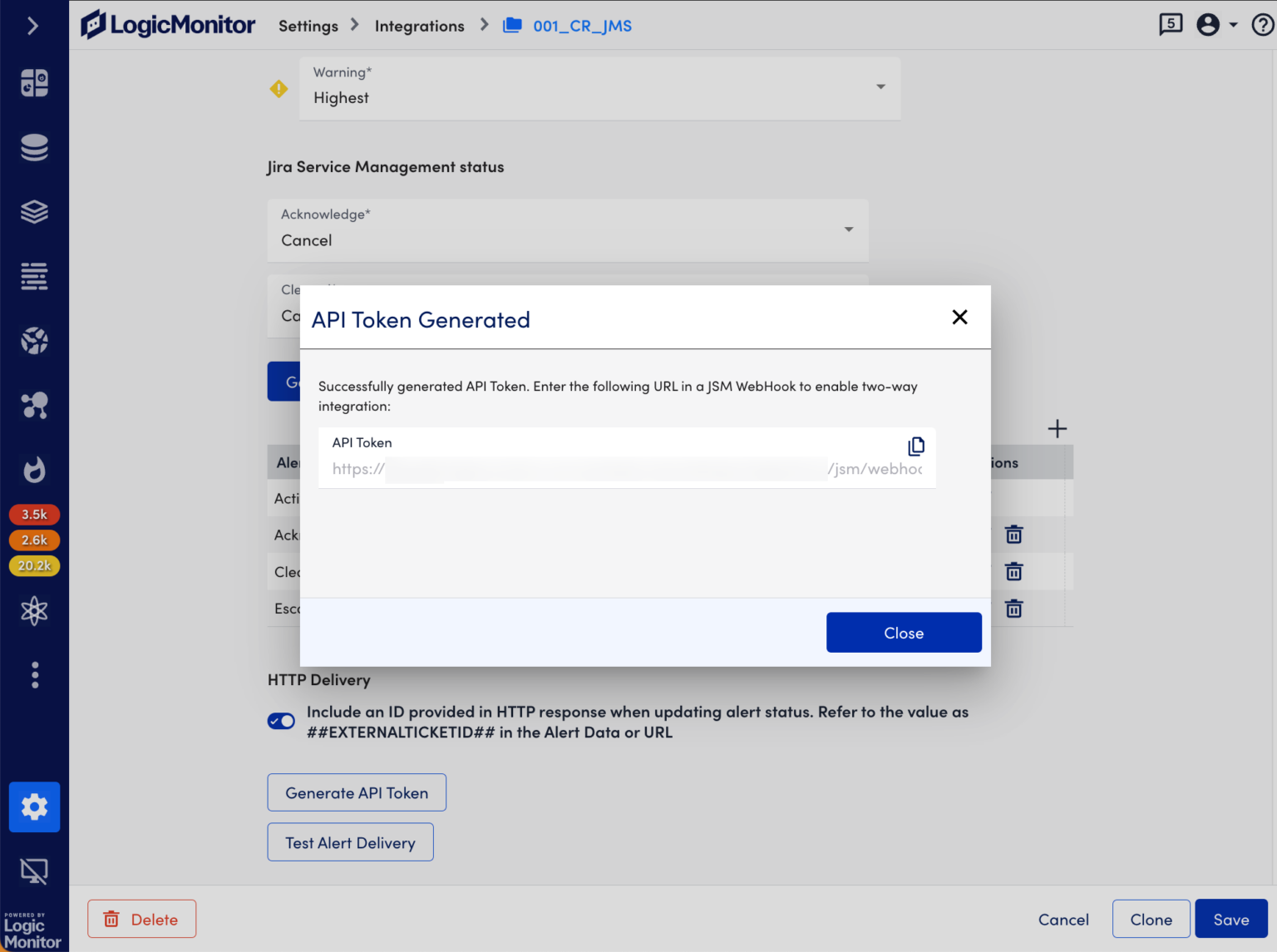Open notifications showing 5 unread

point(1171,24)
